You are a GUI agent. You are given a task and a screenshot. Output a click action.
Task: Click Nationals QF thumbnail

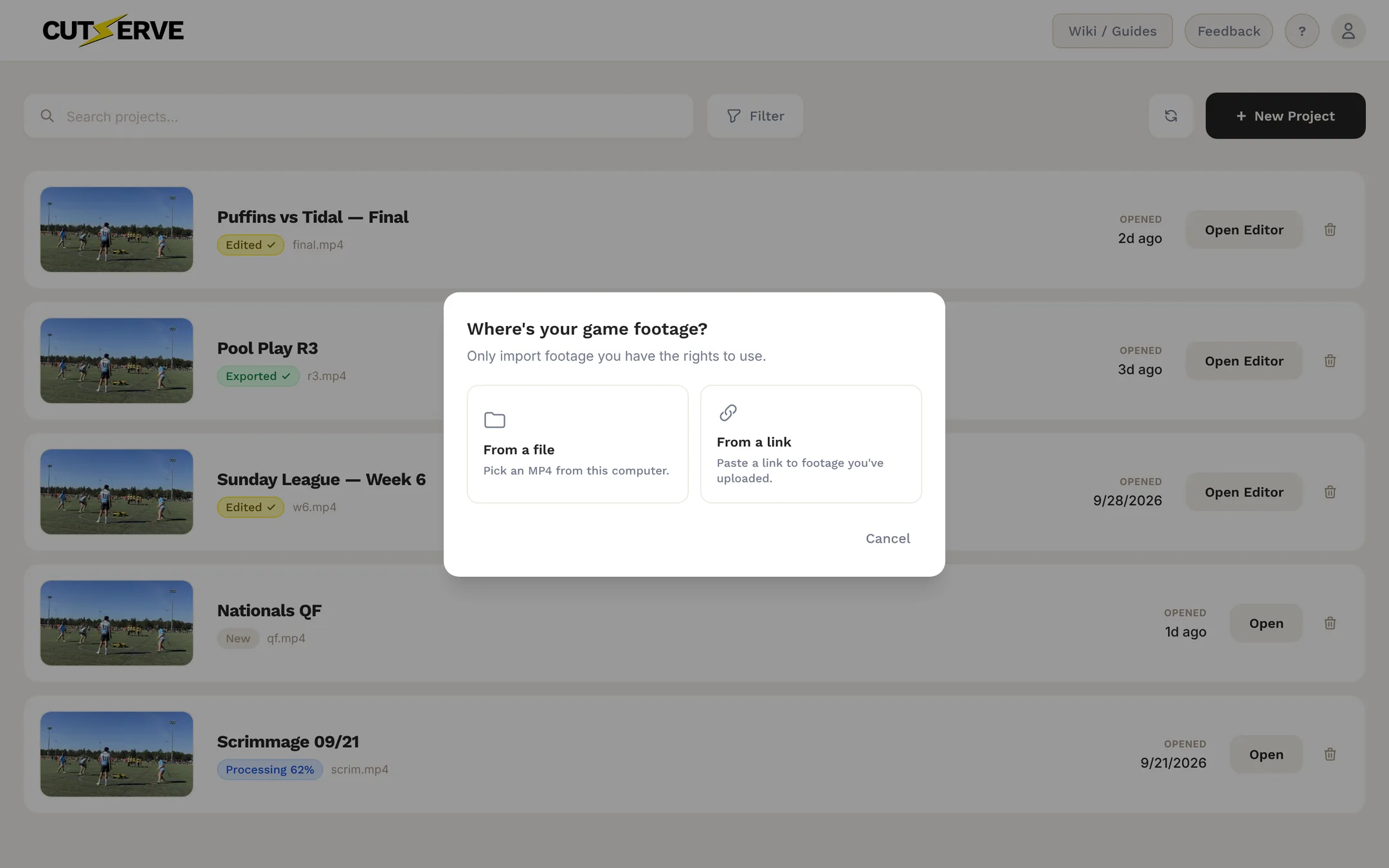click(116, 623)
